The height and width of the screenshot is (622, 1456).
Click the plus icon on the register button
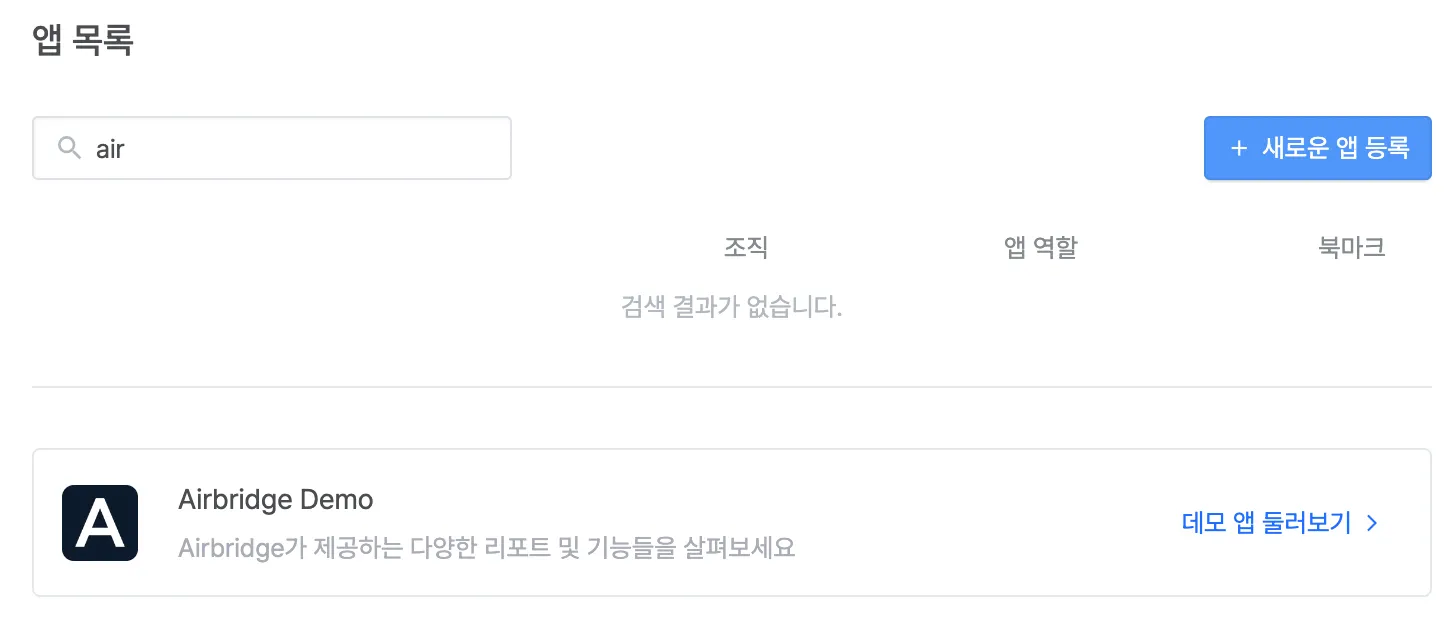pyautogui.click(x=1239, y=148)
